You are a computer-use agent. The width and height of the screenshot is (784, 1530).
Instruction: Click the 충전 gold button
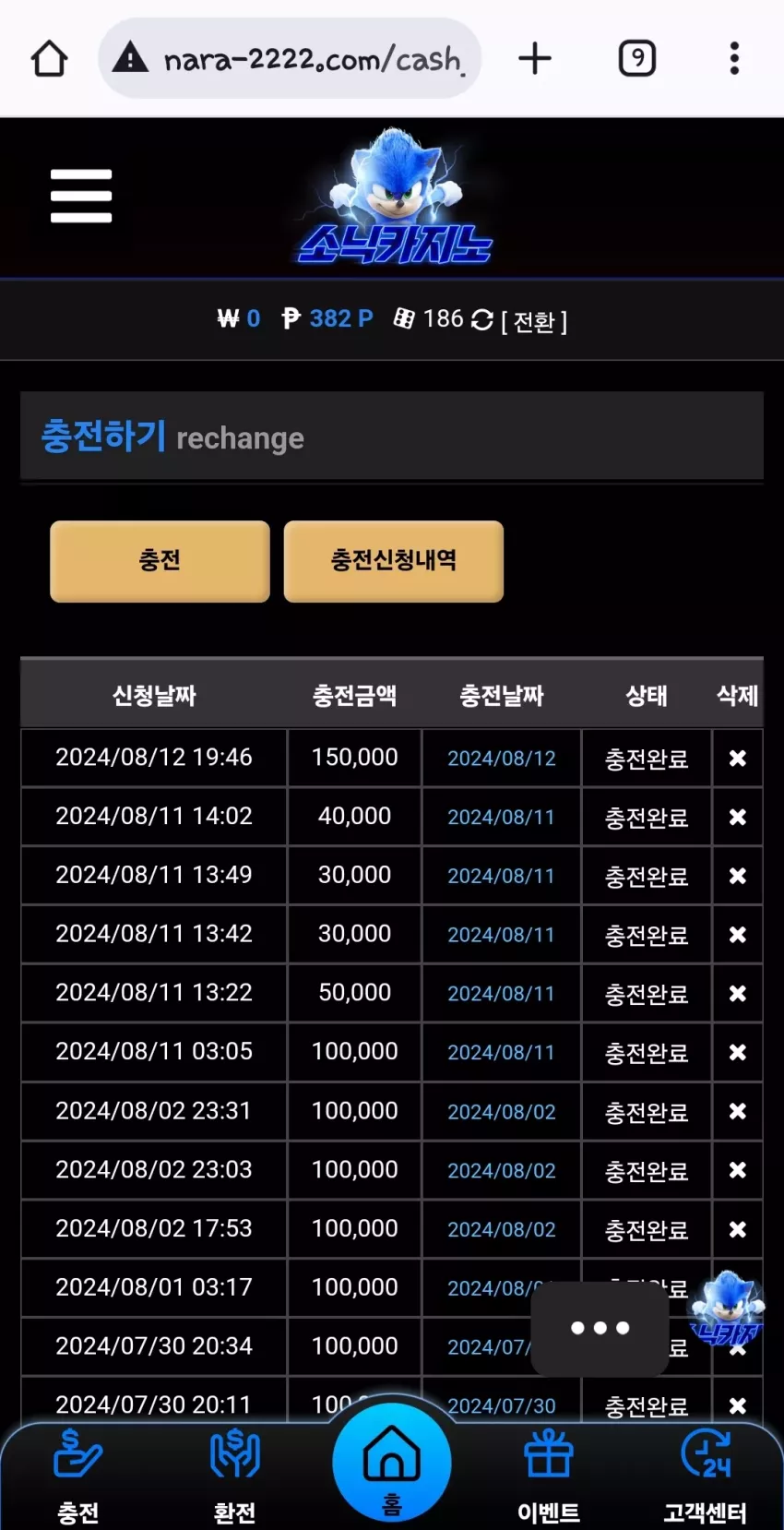coord(160,561)
